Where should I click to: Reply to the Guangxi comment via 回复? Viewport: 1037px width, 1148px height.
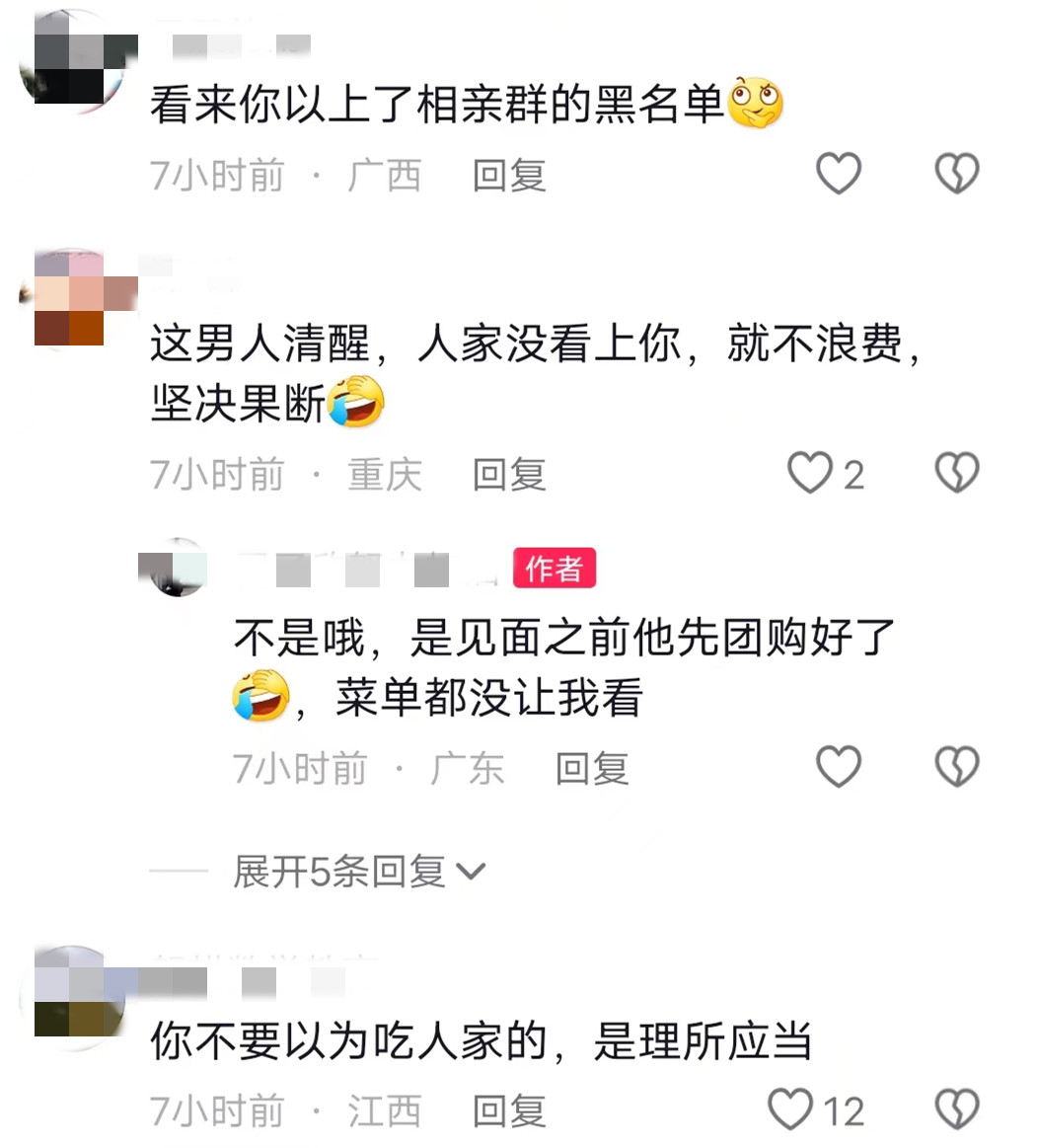509,176
